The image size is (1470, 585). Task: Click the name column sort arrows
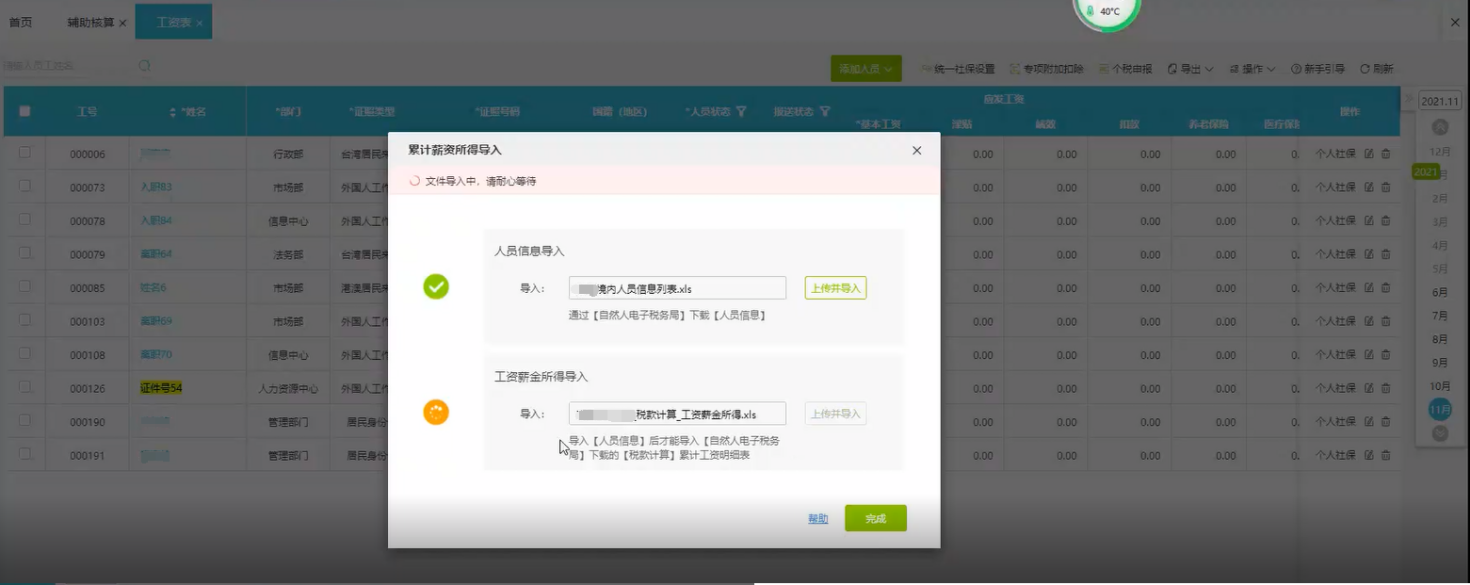[x=173, y=112]
